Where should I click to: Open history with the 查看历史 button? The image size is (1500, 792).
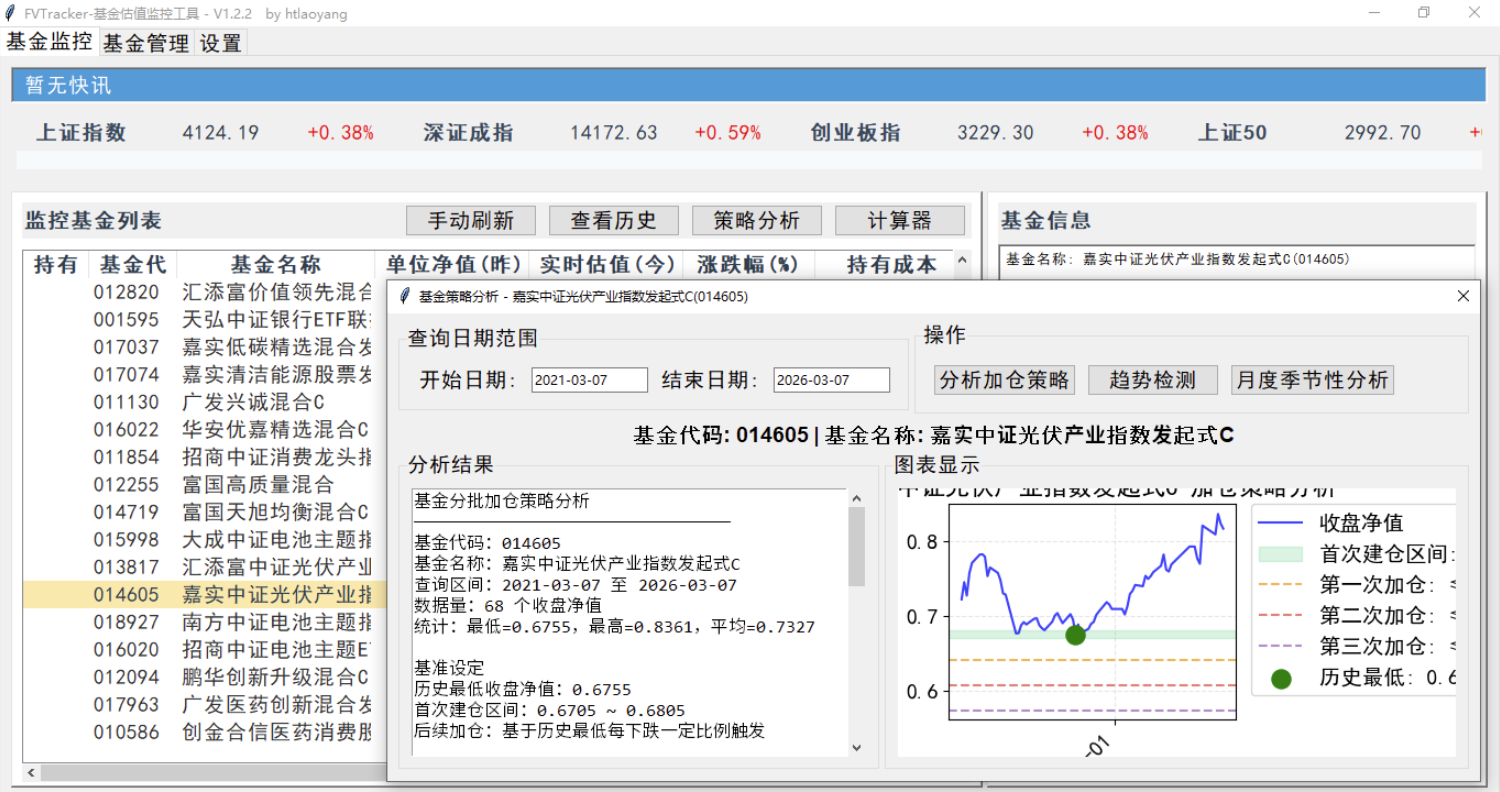pos(613,220)
